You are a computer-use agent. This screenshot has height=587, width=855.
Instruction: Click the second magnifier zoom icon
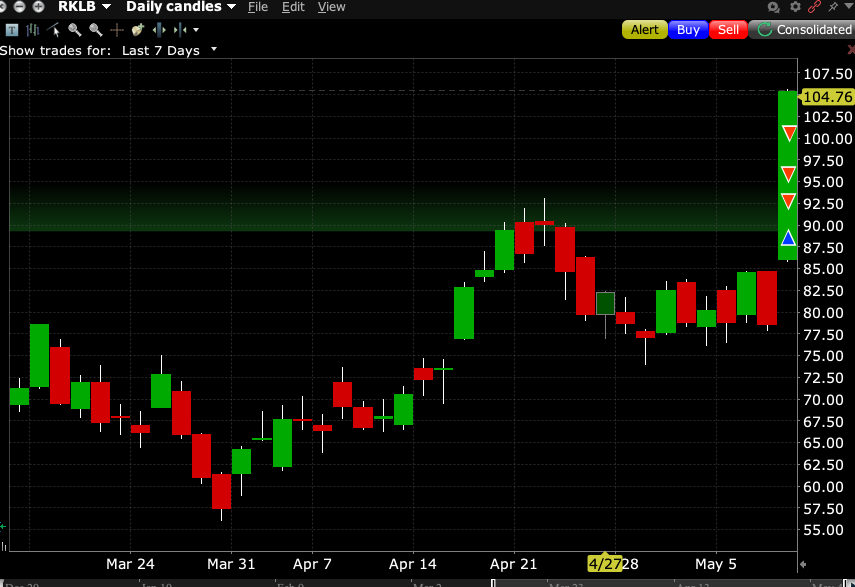pos(95,30)
